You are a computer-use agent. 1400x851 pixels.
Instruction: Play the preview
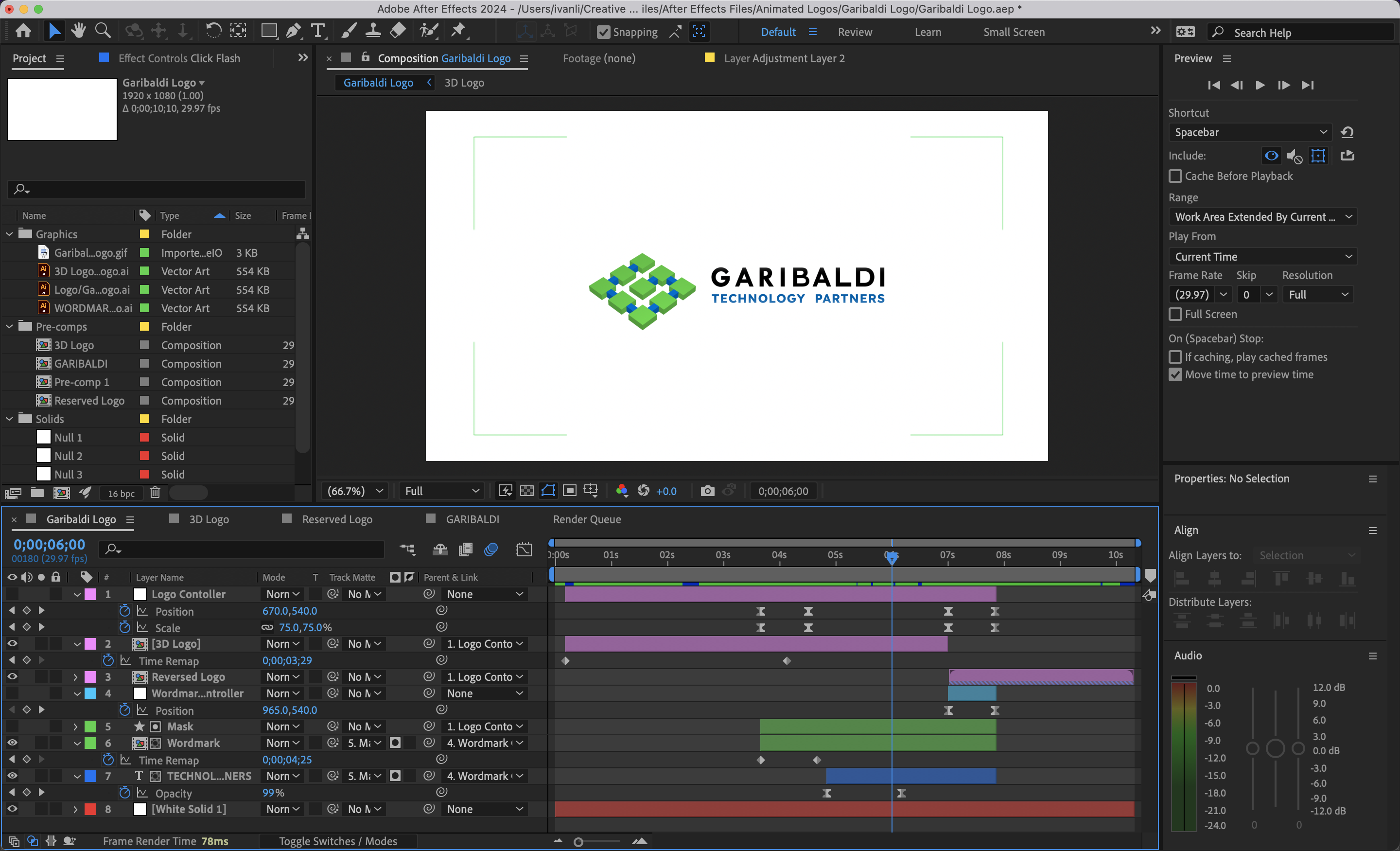coord(1260,85)
